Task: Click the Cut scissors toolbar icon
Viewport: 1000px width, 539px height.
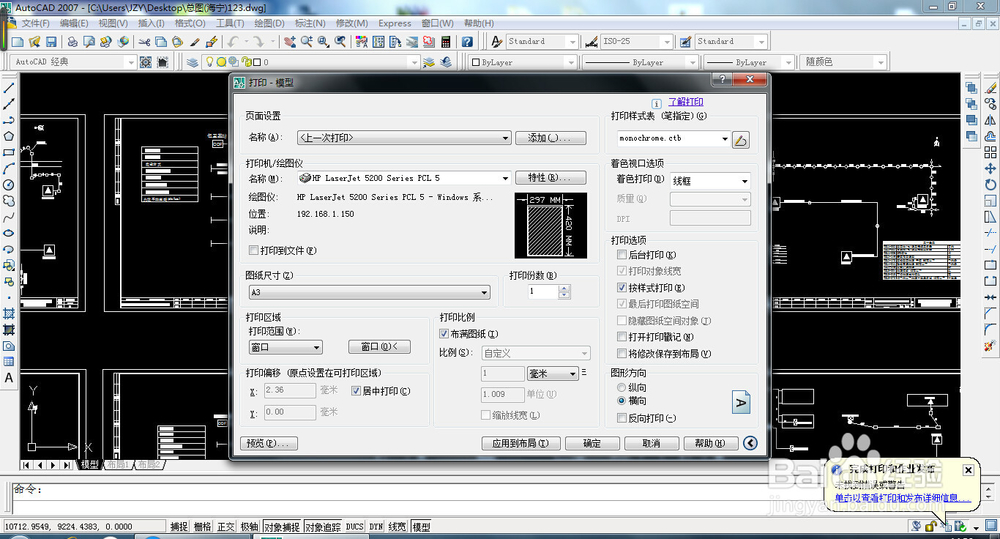Action: 145,41
